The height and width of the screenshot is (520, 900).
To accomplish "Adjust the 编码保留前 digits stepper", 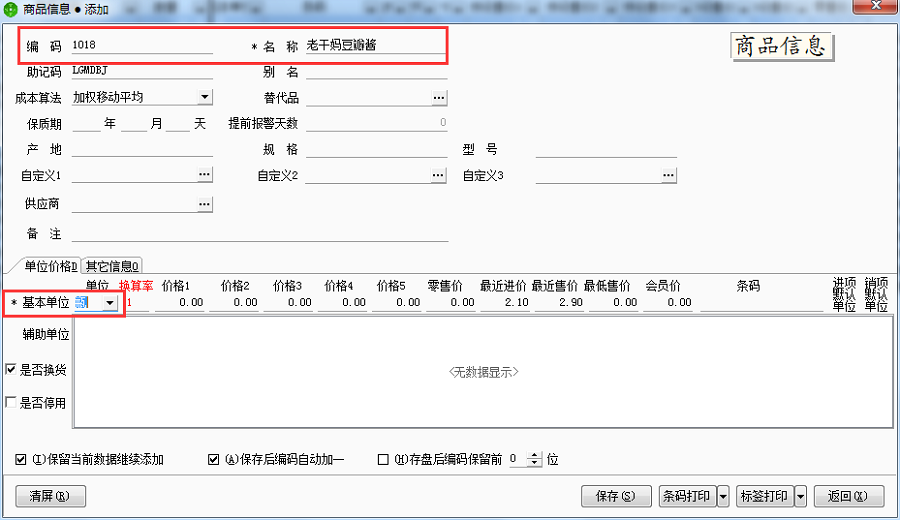I will (535, 459).
